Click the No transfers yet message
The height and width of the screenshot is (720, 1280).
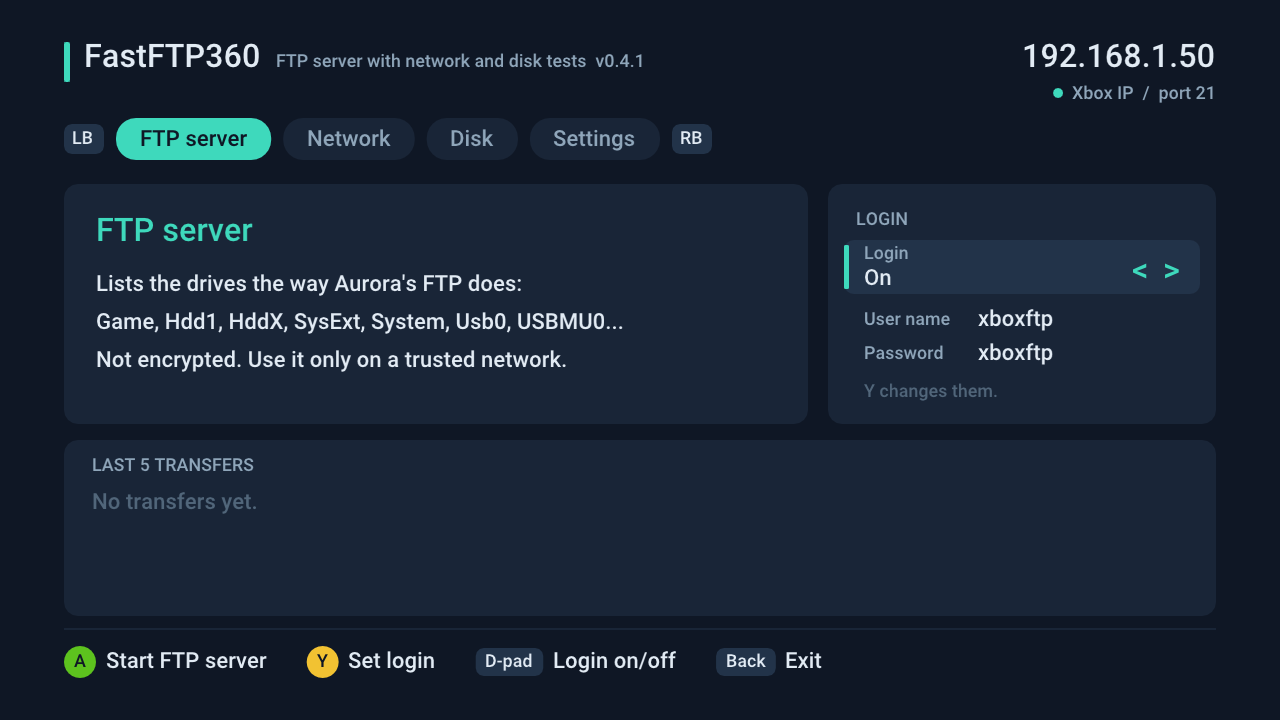click(x=175, y=502)
